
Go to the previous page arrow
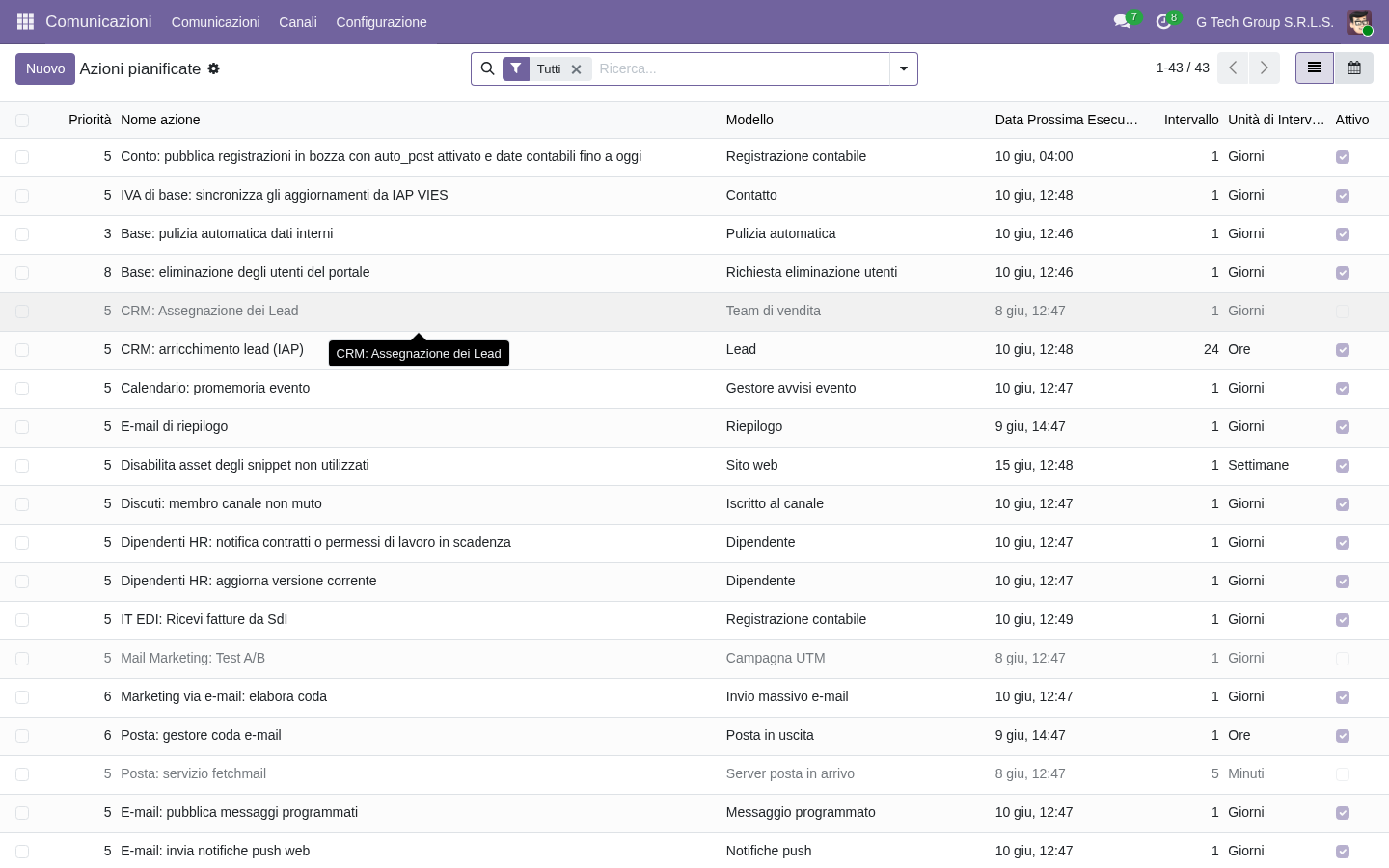click(x=1233, y=68)
